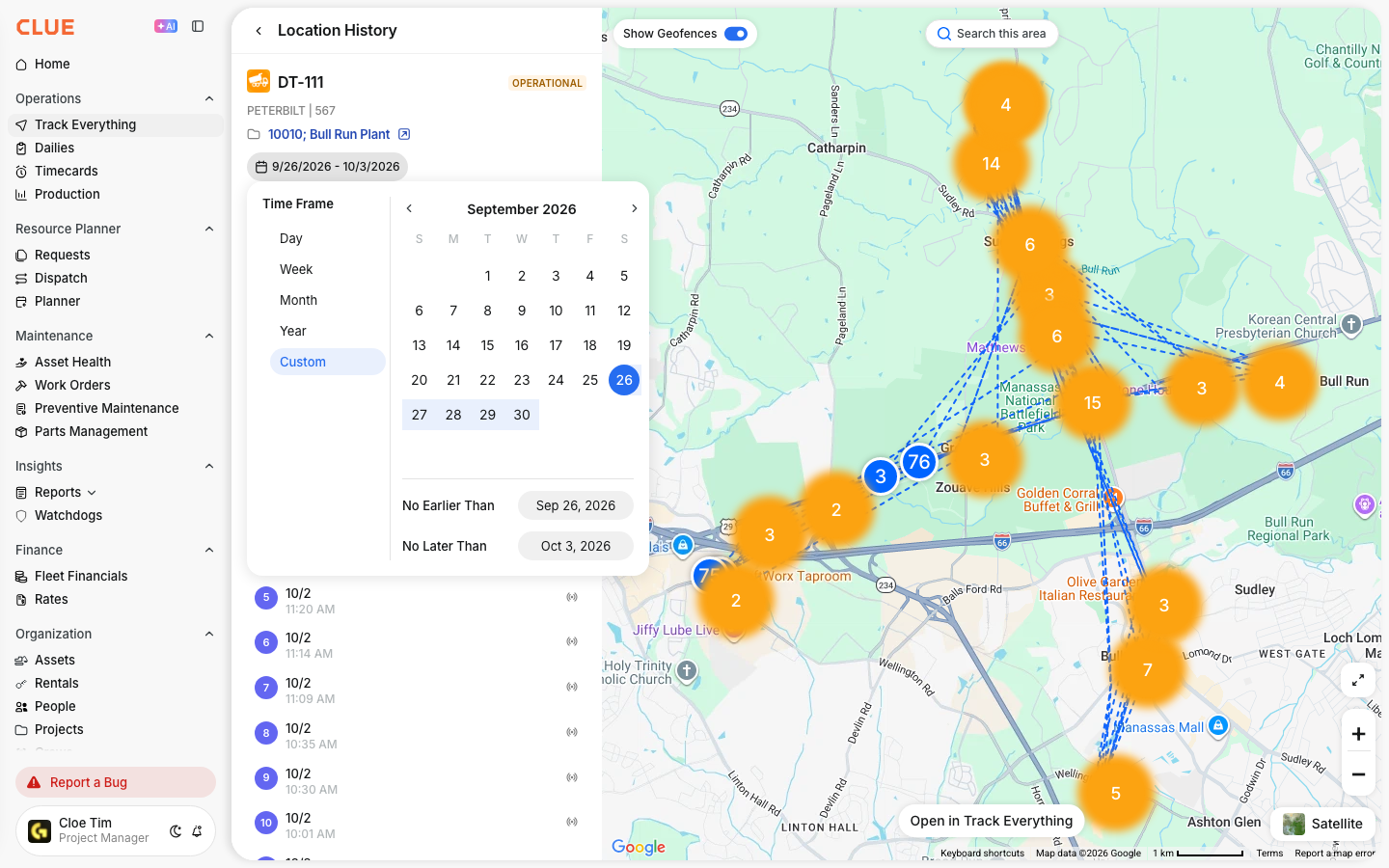This screenshot has height=868, width=1389.
Task: Click the map cluster marker labeled 76
Action: pos(919,462)
